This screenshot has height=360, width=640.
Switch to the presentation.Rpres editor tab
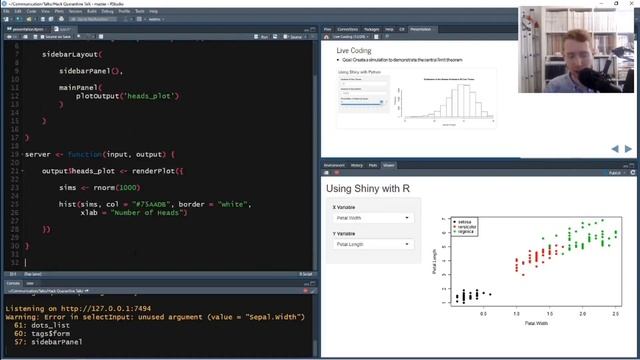(x=28, y=29)
